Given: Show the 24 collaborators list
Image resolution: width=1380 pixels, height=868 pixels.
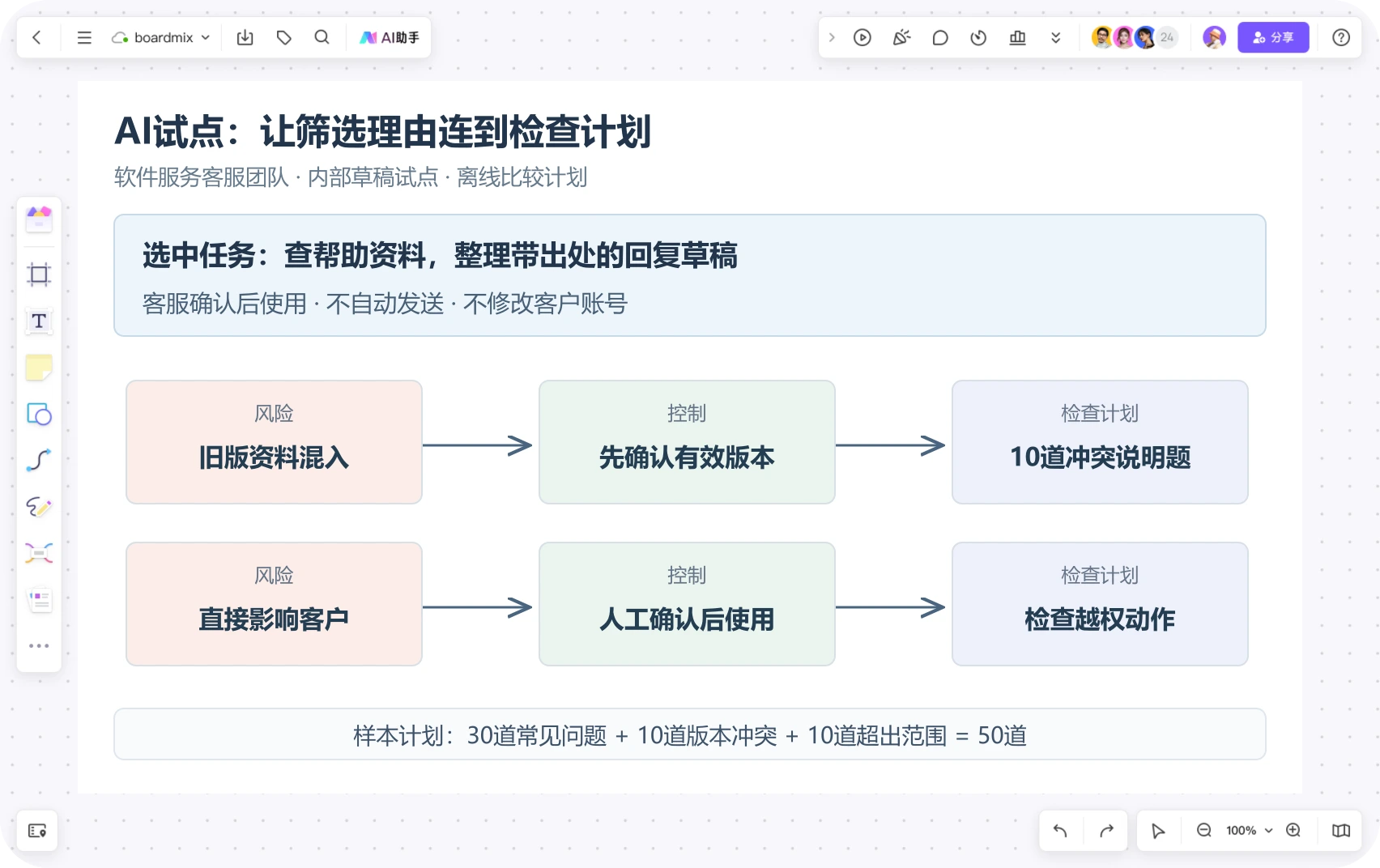Looking at the screenshot, I should (1167, 37).
